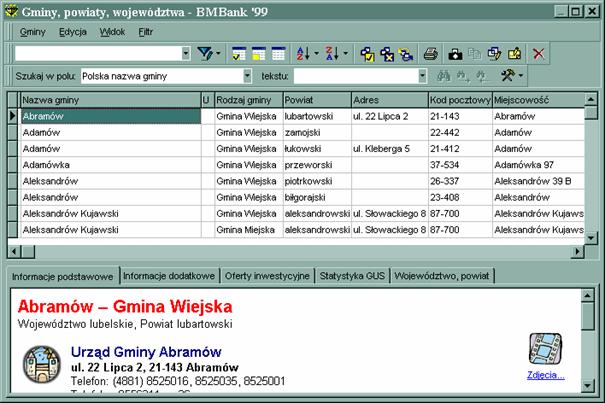Click the 'Nazwa gminy' column header
This screenshot has height=403, width=605.
point(111,100)
